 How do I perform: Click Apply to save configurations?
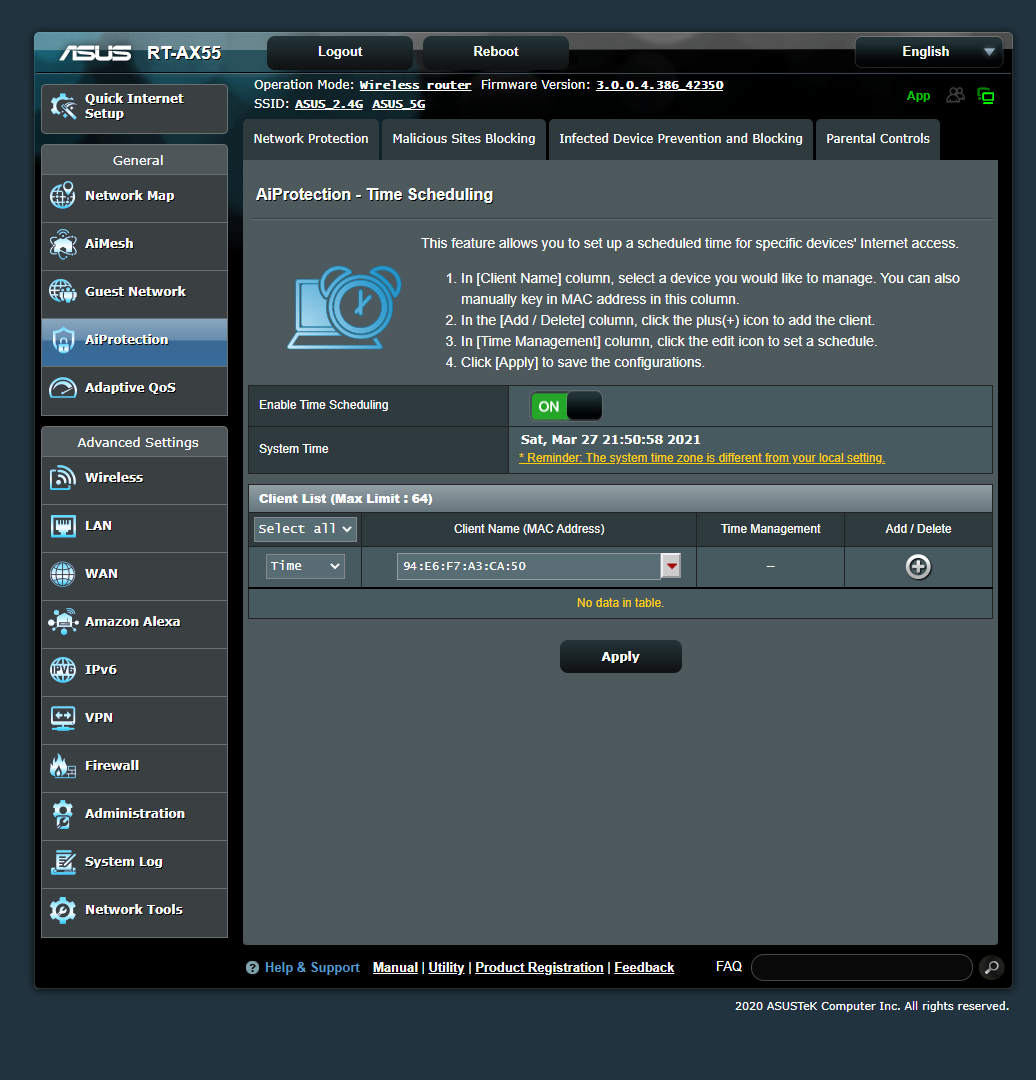pos(621,656)
